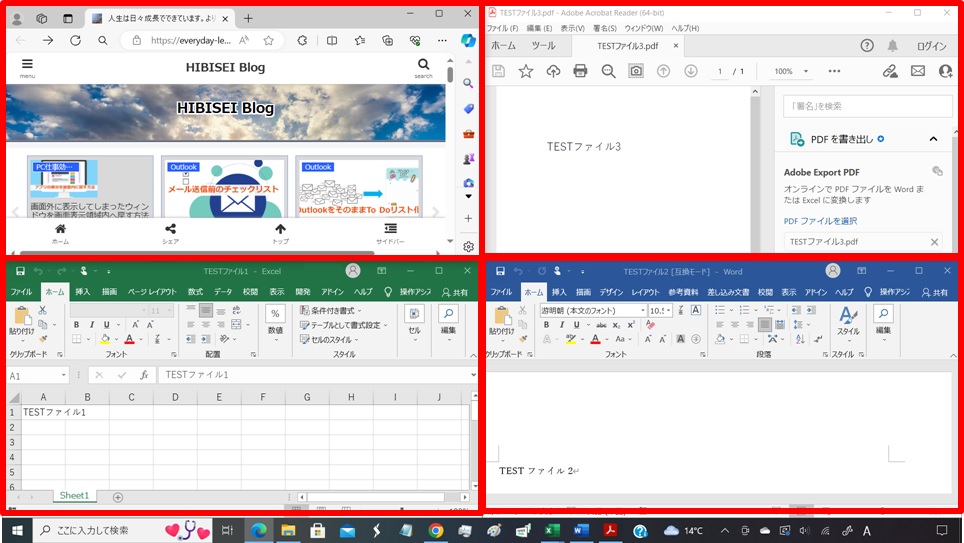Toggle underline in Excel ribbon

tap(106, 325)
